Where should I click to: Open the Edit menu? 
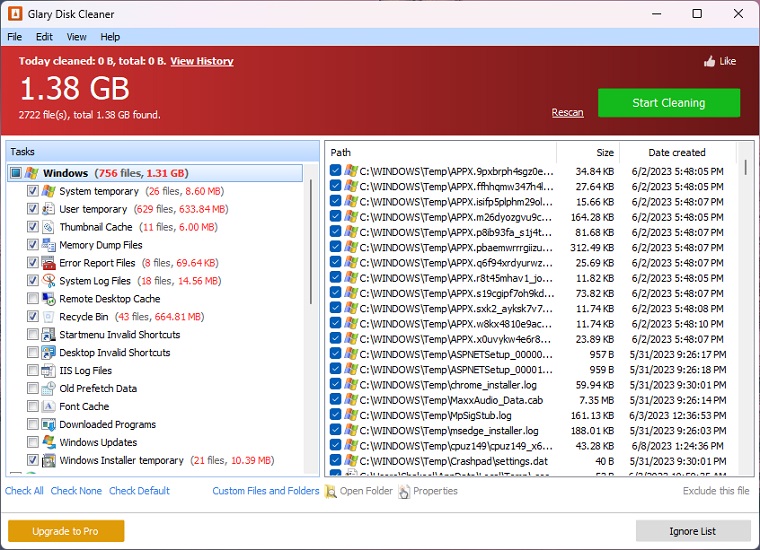click(44, 37)
